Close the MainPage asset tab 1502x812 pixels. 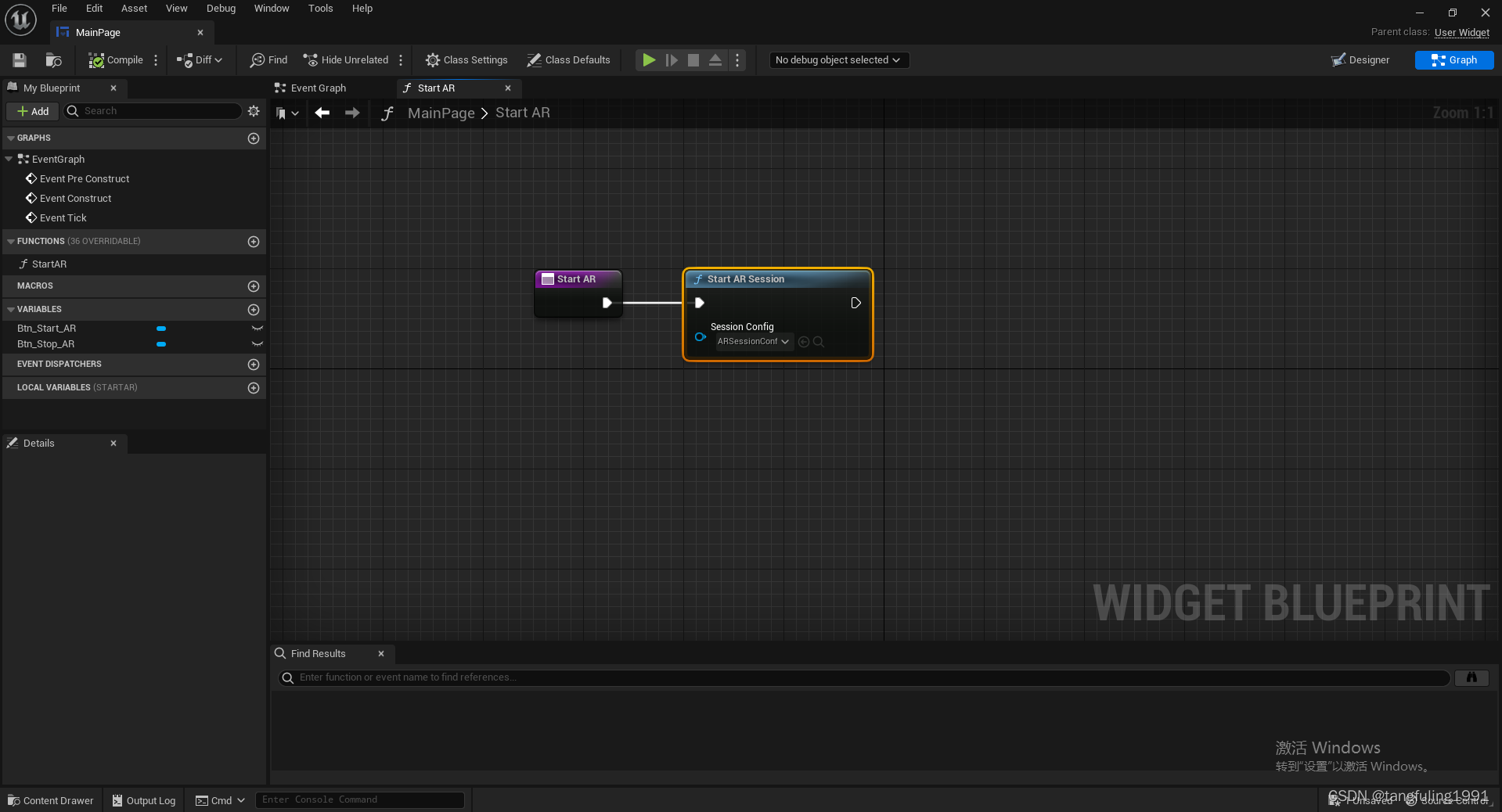click(x=200, y=33)
